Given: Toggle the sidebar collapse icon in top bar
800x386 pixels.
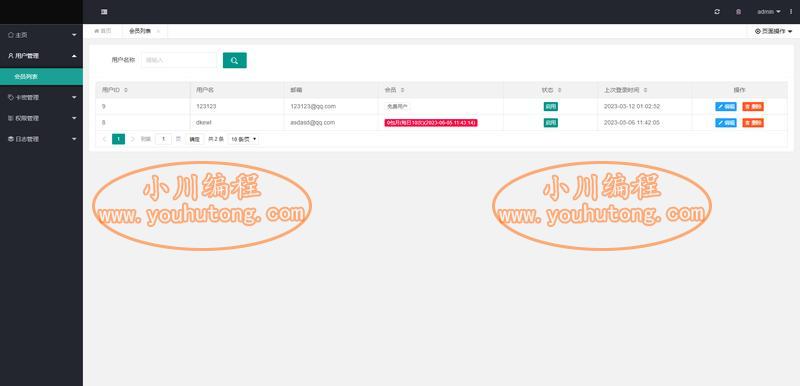Looking at the screenshot, I should click(104, 12).
